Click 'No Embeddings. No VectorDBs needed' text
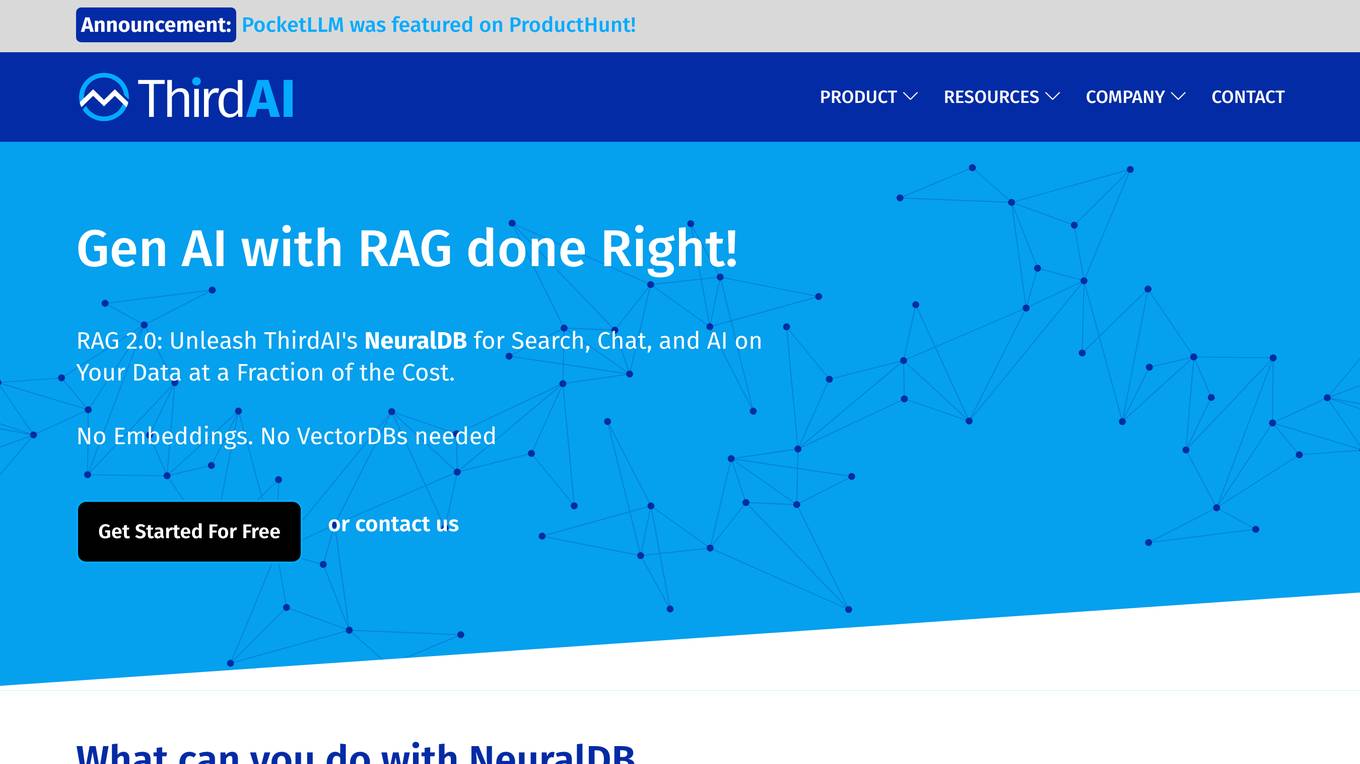1360x764 pixels. coord(286,436)
